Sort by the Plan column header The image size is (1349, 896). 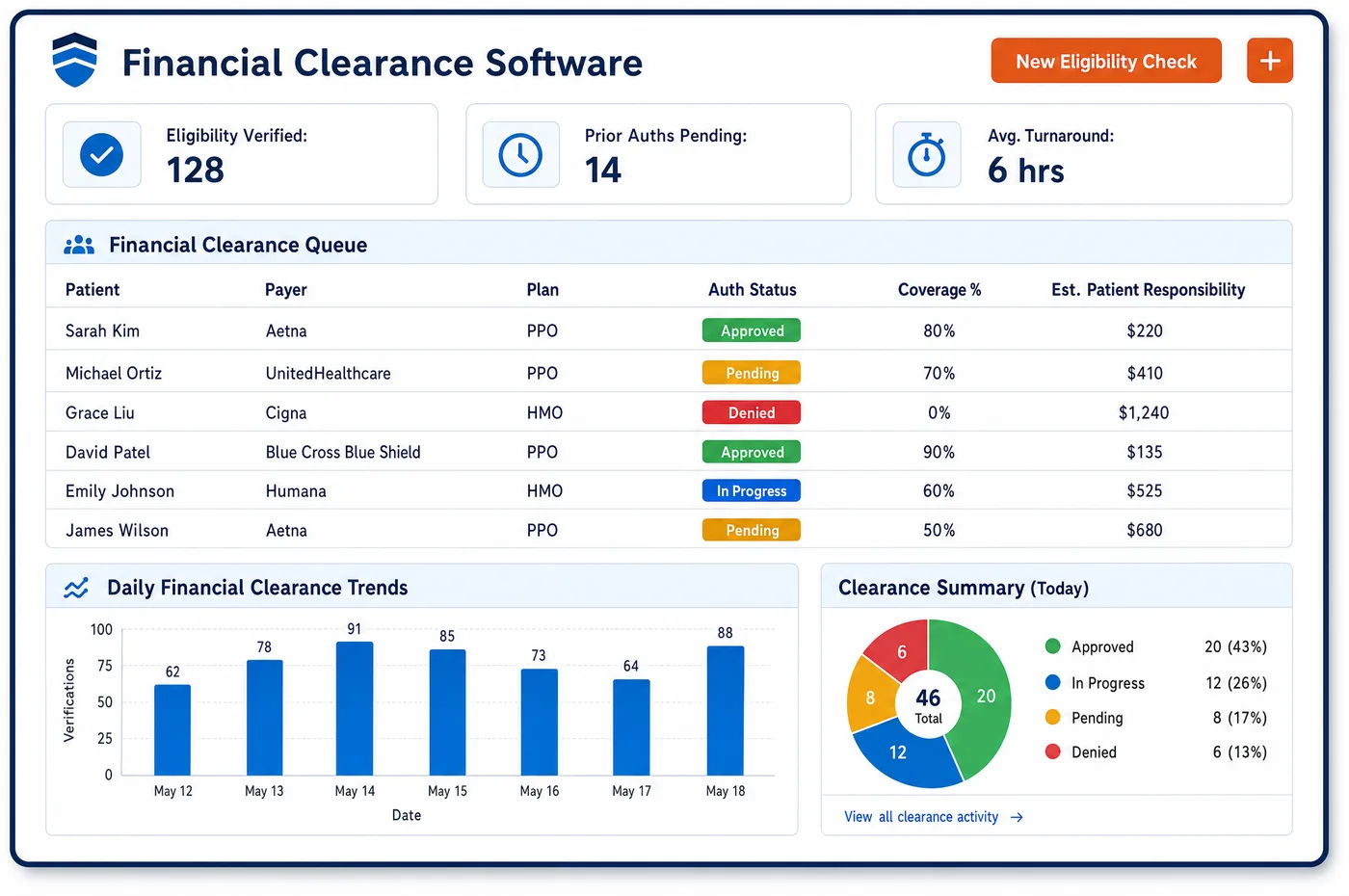pos(542,290)
